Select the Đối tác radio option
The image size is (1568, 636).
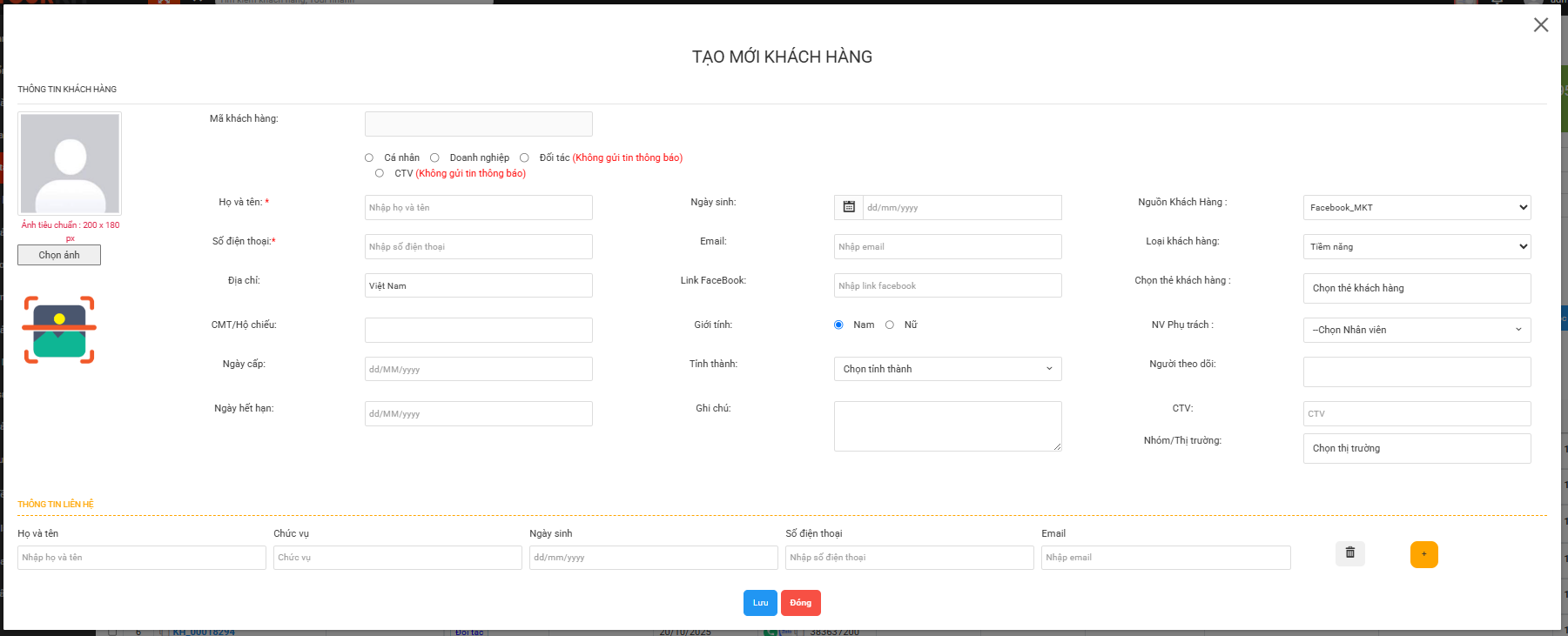point(524,157)
